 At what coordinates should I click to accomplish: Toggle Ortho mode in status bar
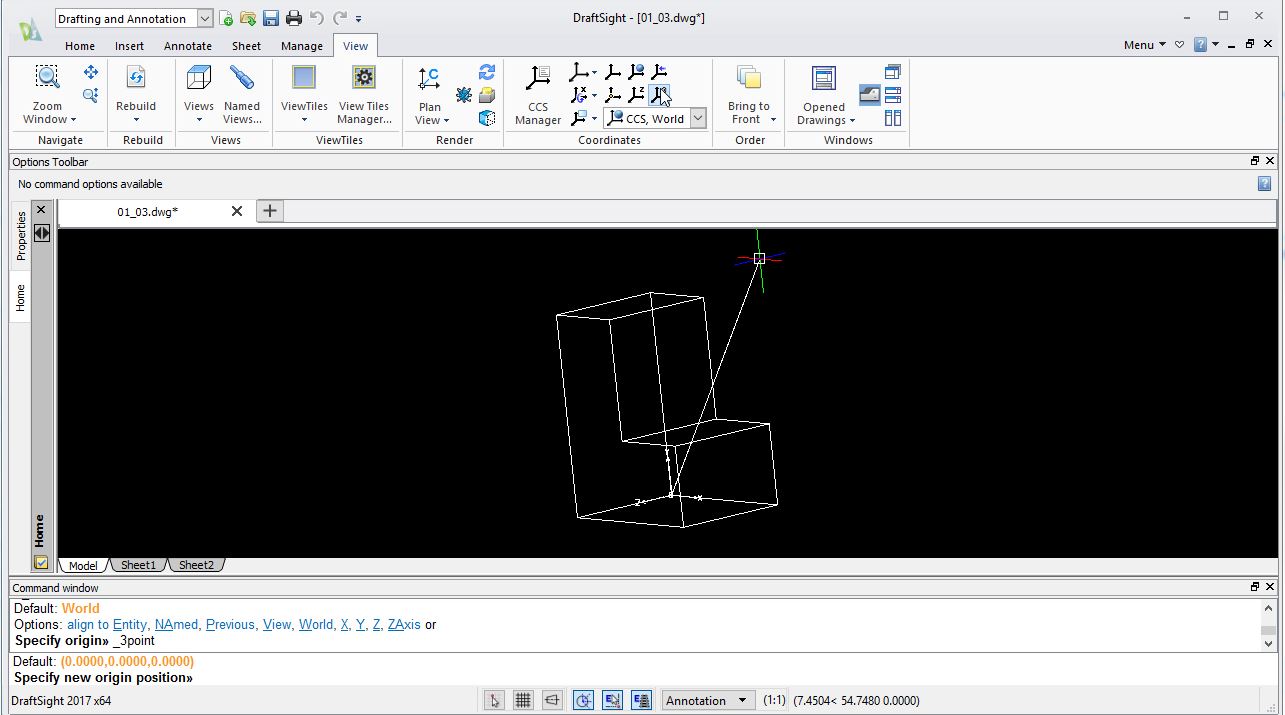click(x=552, y=701)
